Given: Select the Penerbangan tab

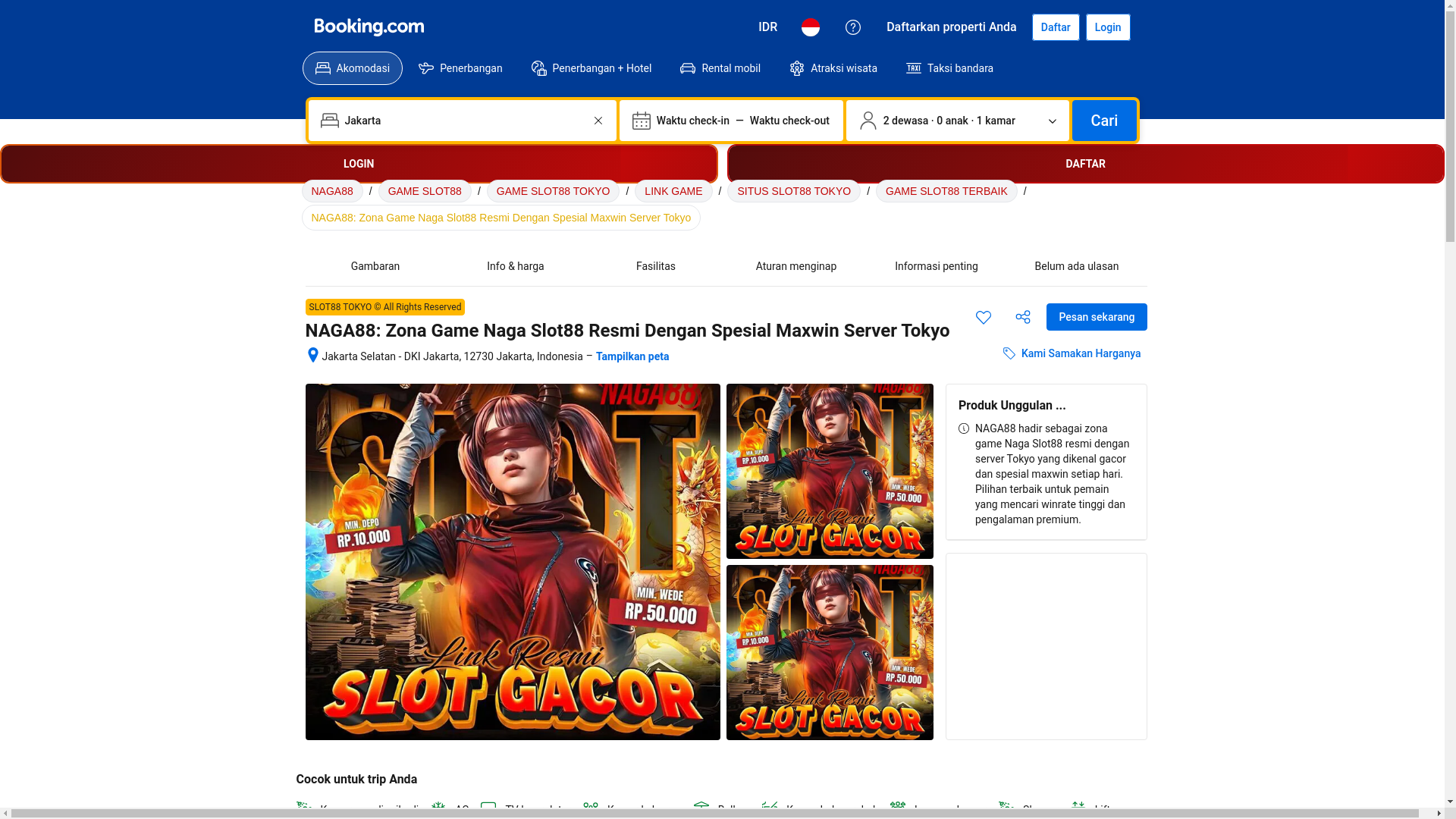Looking at the screenshot, I should (x=460, y=68).
